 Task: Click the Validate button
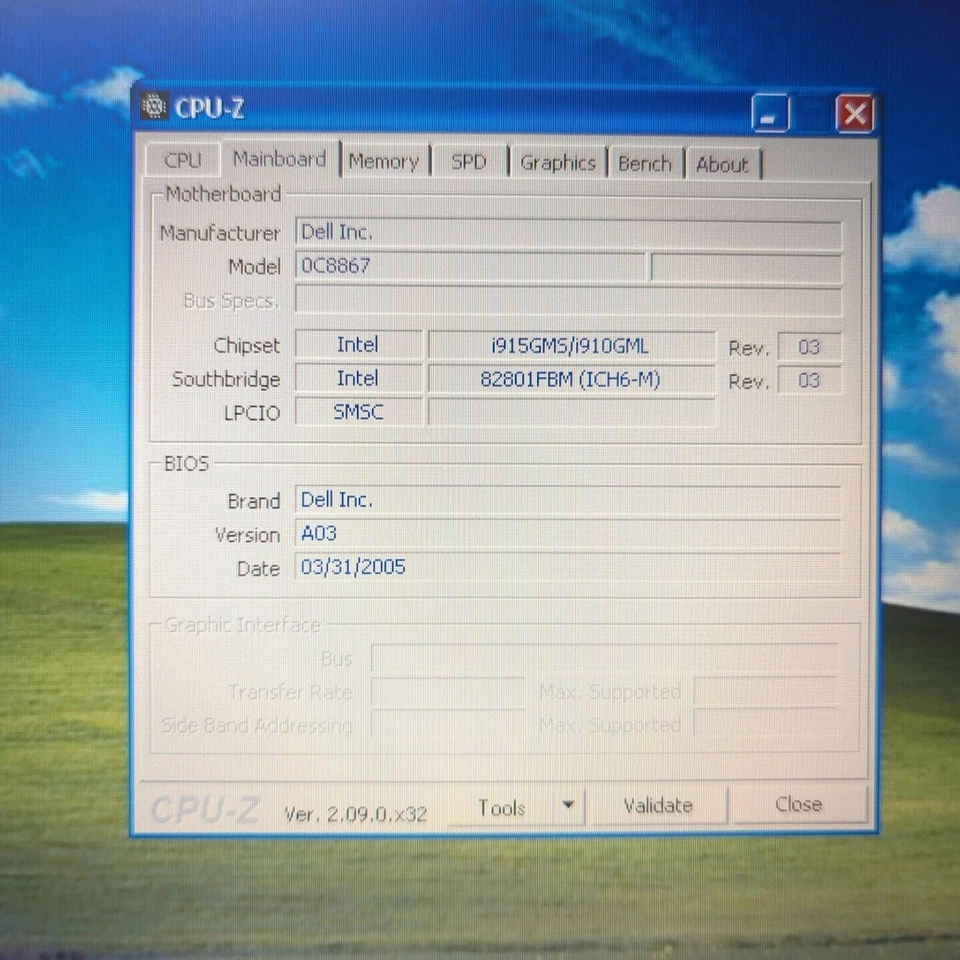click(658, 804)
